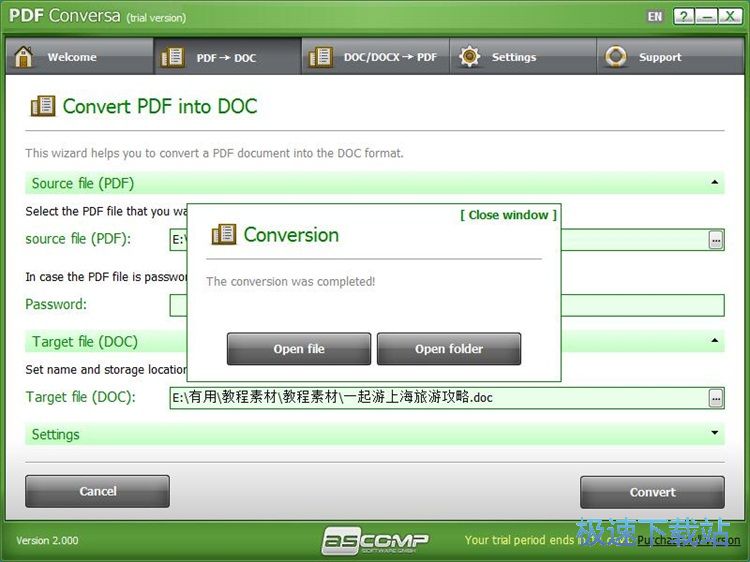The width and height of the screenshot is (750, 562).
Task: Click the ASCOMP logo in footer
Action: 375,541
